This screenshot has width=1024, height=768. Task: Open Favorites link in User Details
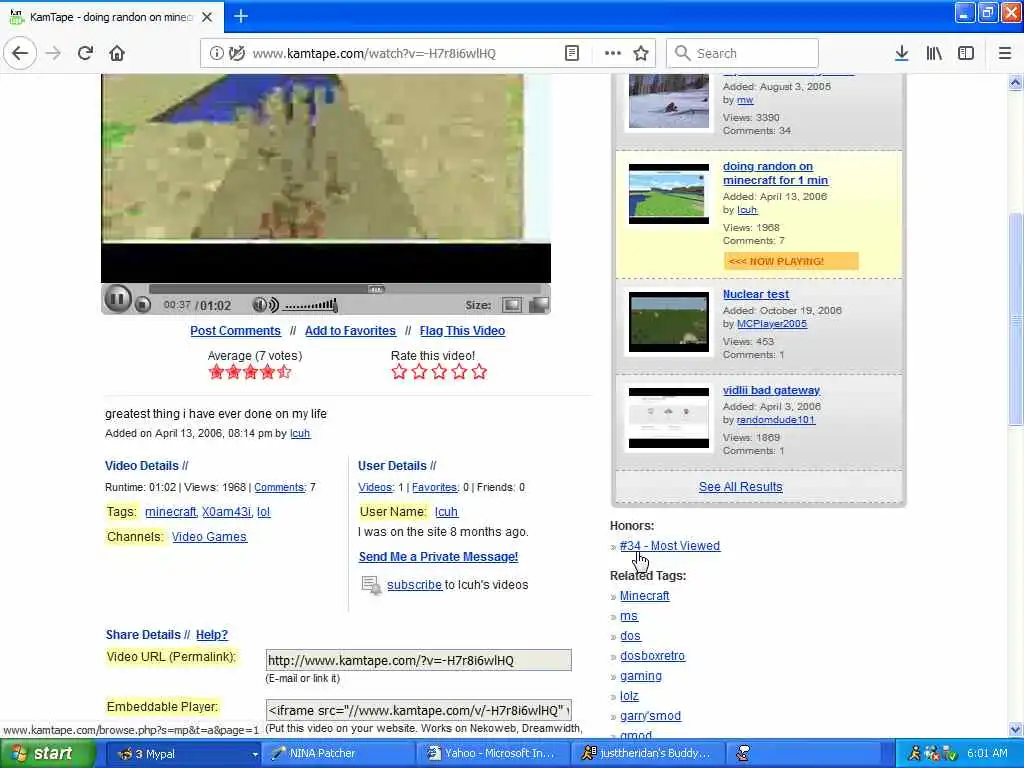click(435, 488)
